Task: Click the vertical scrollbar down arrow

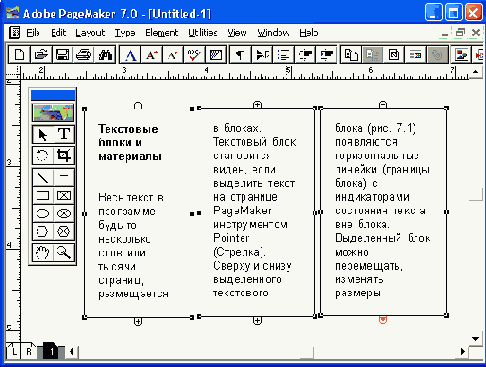Action: [475, 339]
